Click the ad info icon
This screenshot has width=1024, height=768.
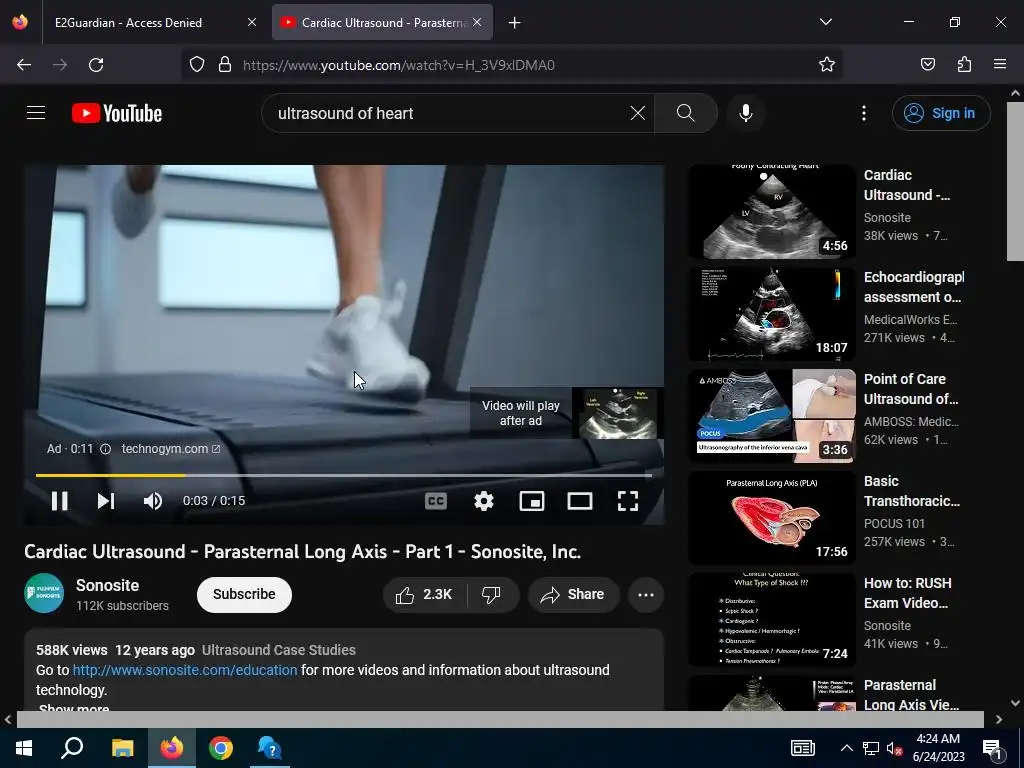point(105,449)
